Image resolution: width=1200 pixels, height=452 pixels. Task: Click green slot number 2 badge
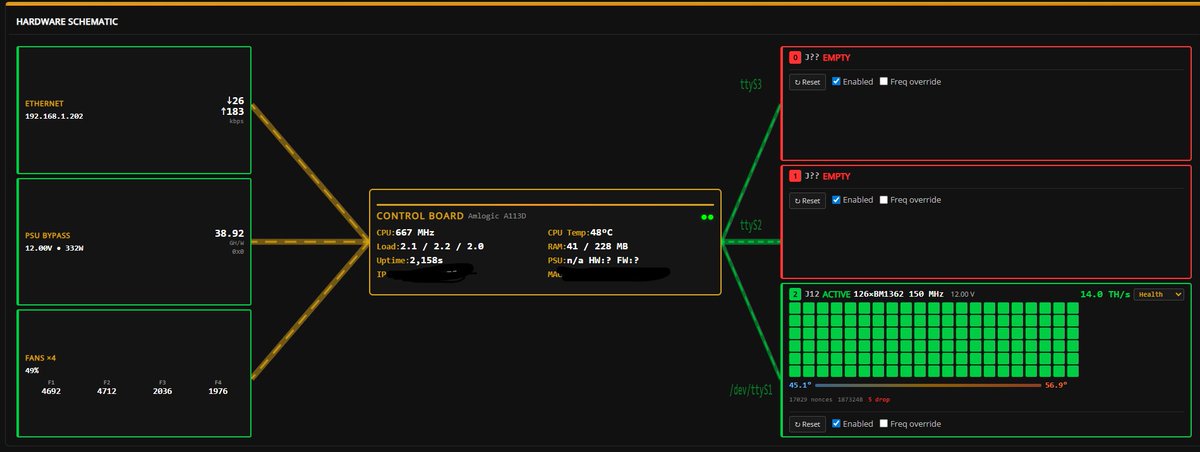(x=795, y=294)
